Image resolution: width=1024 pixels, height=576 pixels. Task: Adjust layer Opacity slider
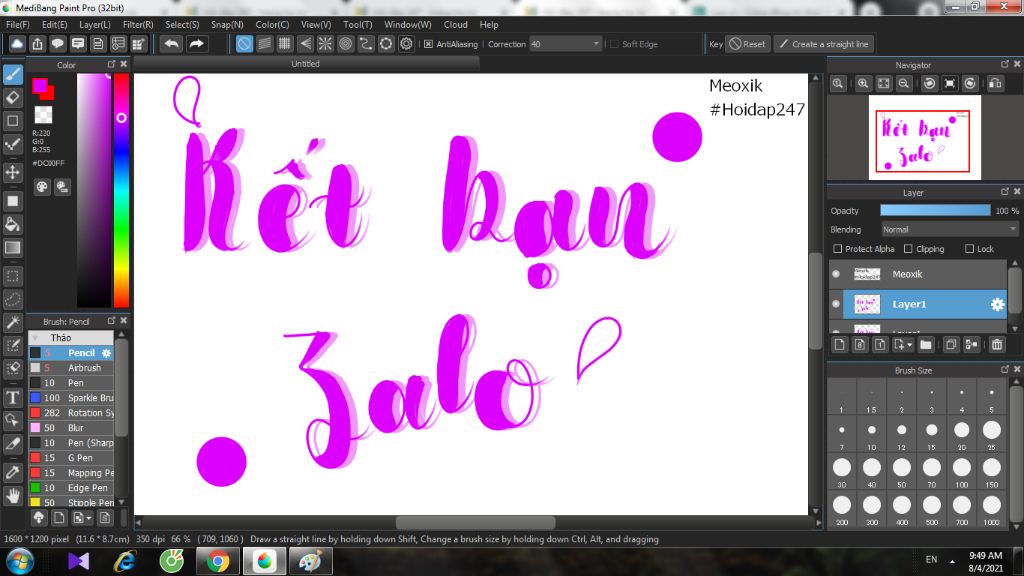pos(935,210)
